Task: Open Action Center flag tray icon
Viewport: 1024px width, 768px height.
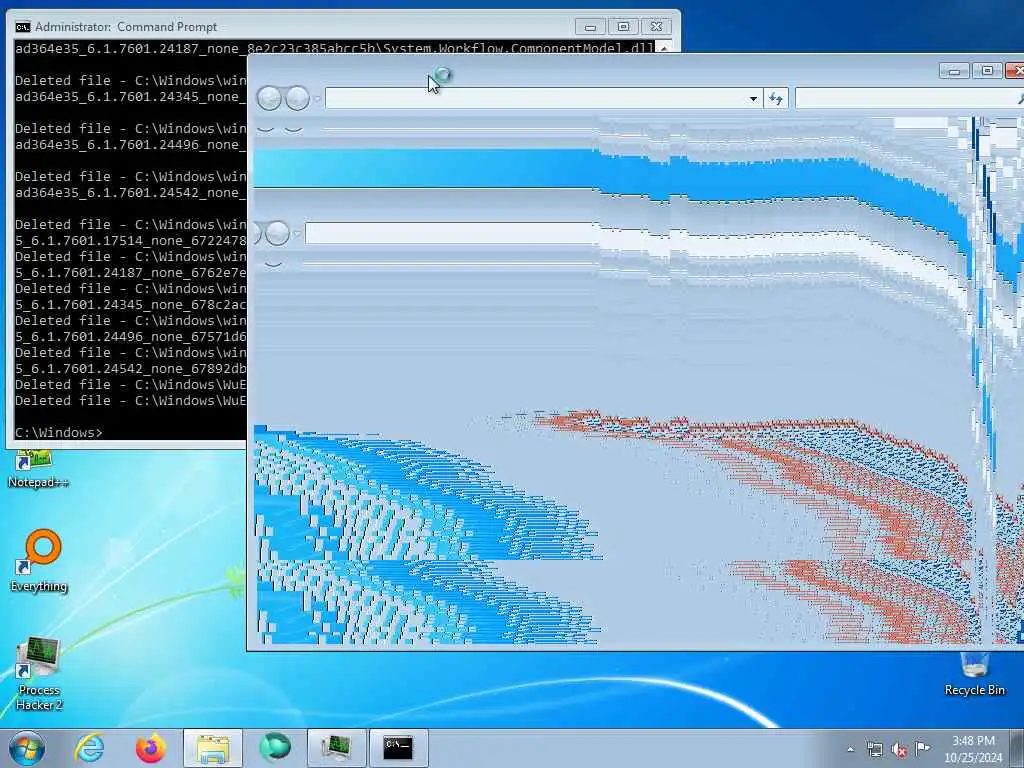Action: 922,748
